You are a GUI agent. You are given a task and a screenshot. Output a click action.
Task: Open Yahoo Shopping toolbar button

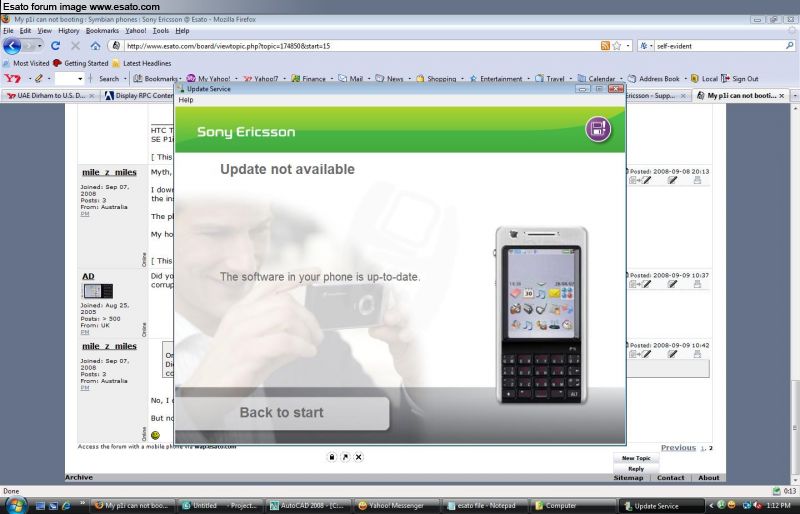point(437,79)
